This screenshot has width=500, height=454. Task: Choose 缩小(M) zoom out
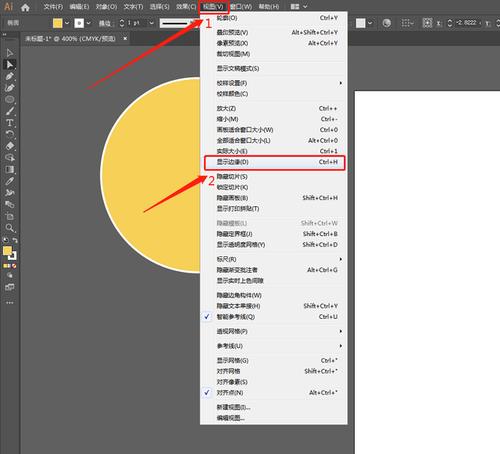pos(273,119)
